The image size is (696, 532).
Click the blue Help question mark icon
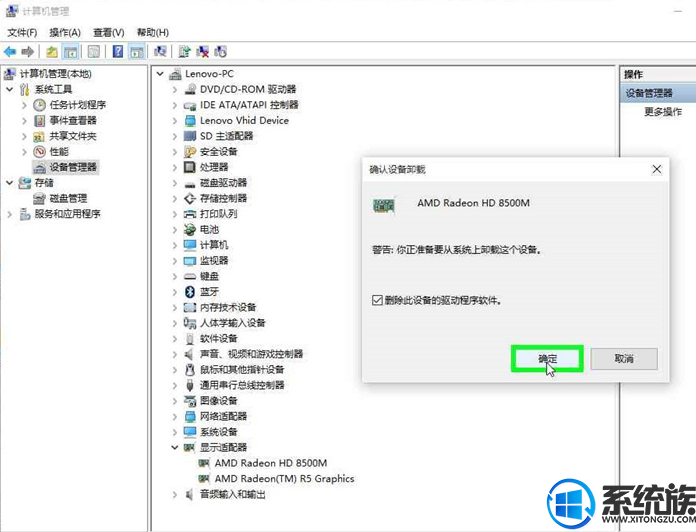point(118,51)
